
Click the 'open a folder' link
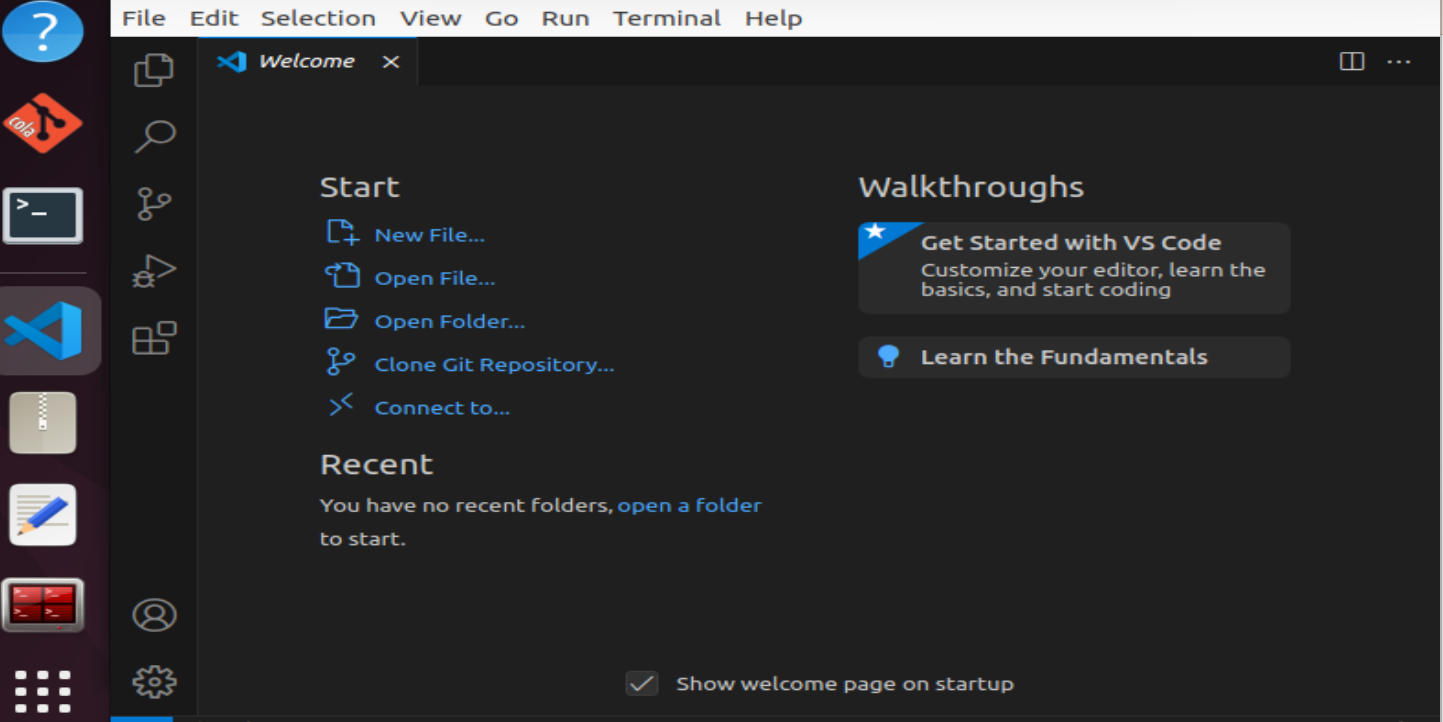pos(689,506)
